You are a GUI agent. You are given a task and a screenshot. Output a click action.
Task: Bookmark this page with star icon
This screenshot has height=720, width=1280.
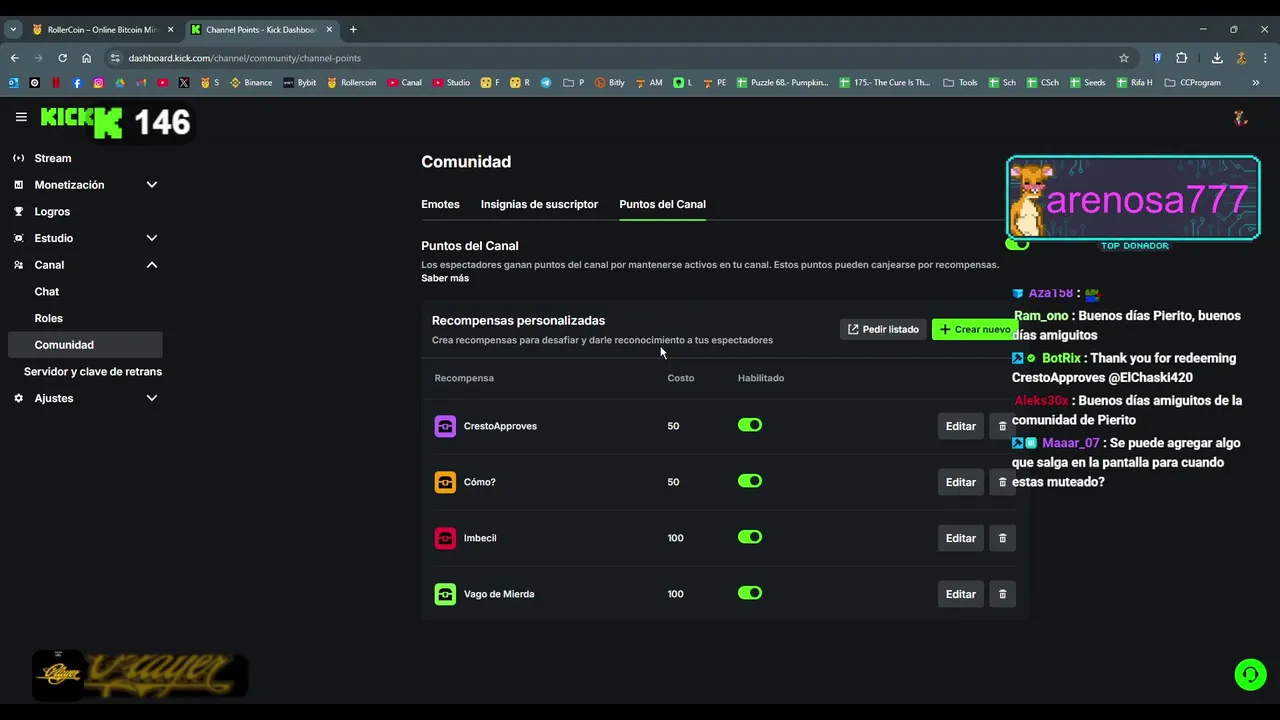coord(1124,58)
